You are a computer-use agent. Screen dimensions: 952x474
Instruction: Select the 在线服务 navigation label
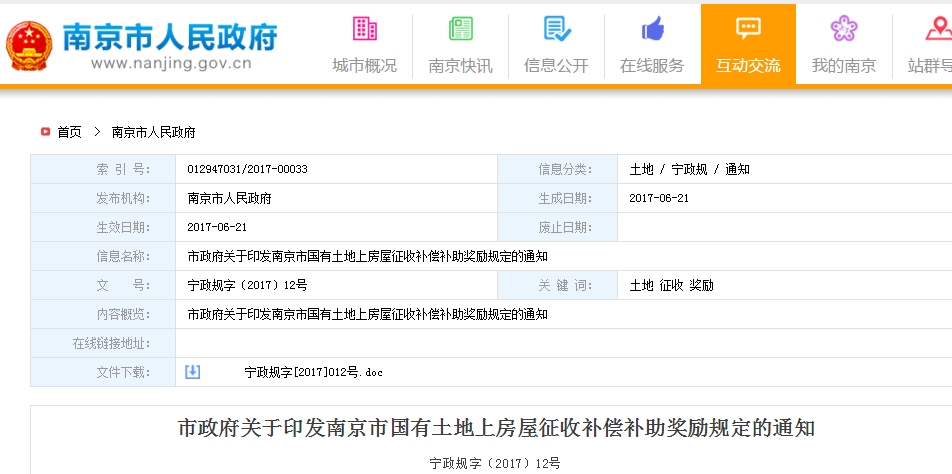652,66
